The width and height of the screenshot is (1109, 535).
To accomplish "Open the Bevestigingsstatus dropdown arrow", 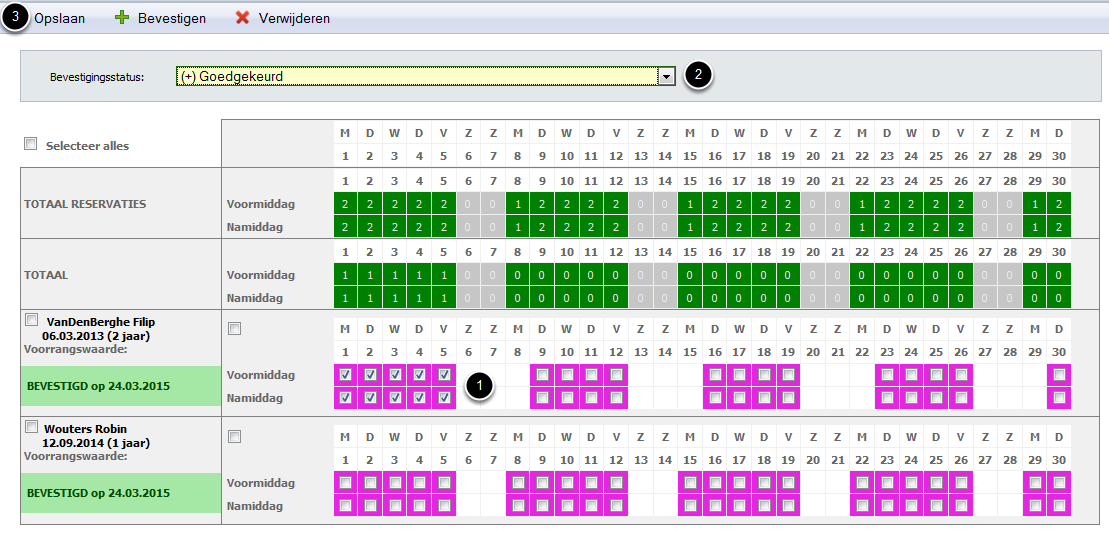I will [666, 76].
